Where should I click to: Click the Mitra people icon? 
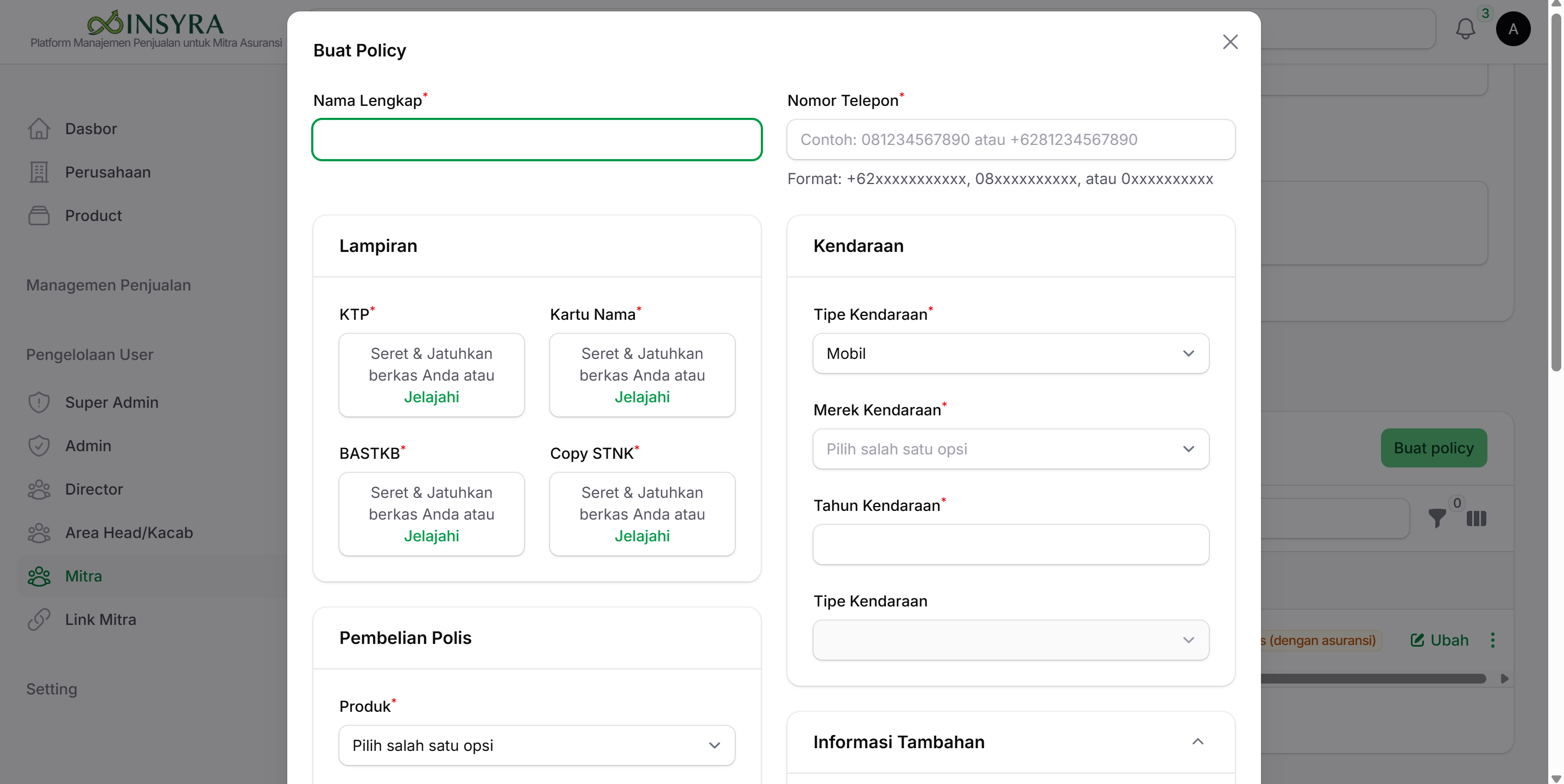(39, 576)
